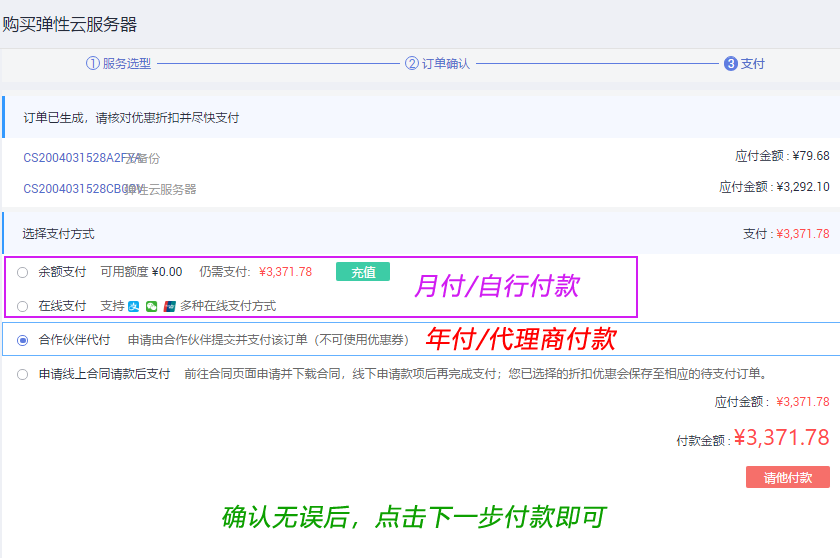The width and height of the screenshot is (840, 558).
Task: Go to 服务选型 step label
Action: tap(127, 64)
